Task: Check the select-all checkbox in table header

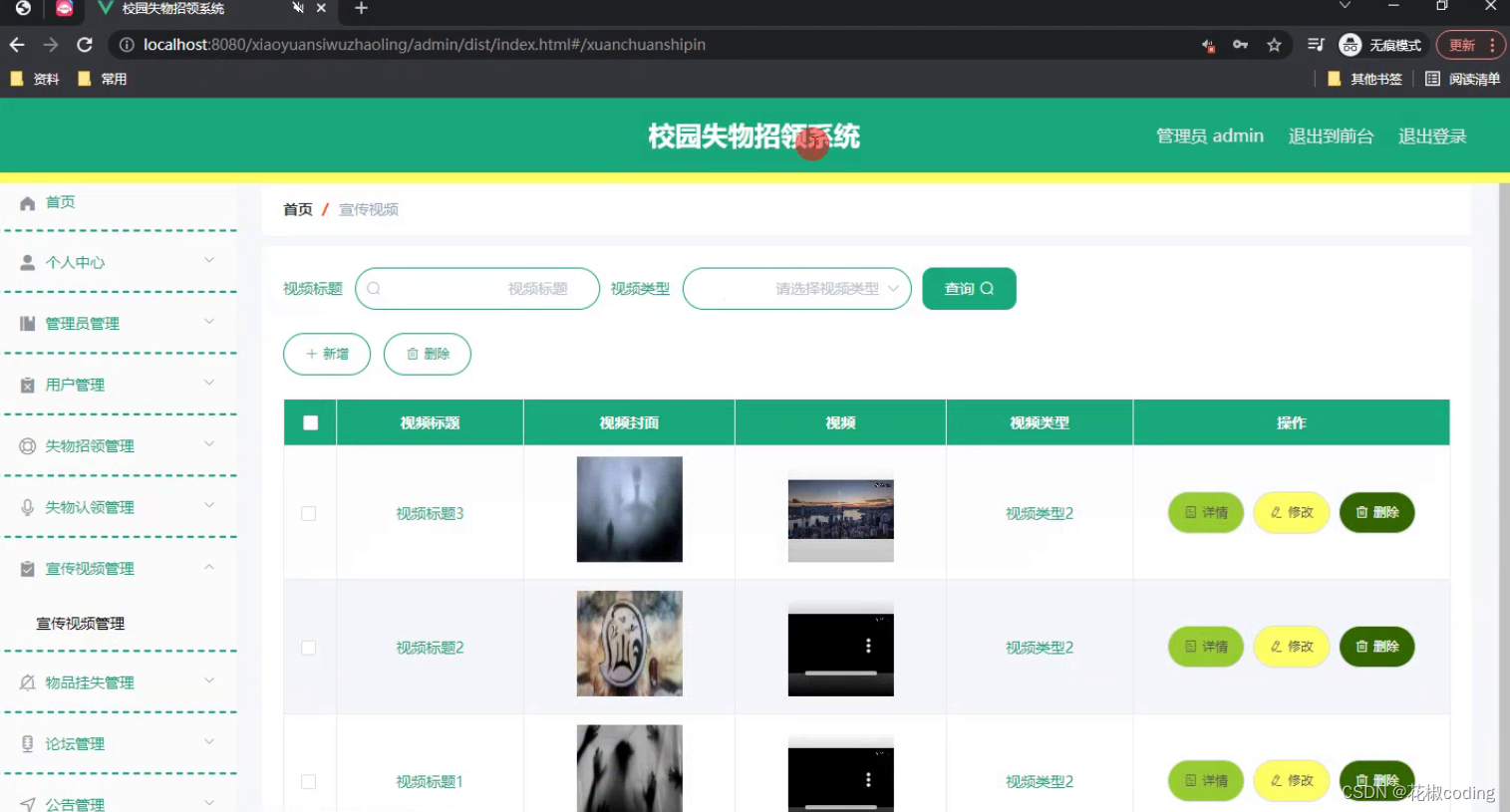Action: pyautogui.click(x=309, y=421)
